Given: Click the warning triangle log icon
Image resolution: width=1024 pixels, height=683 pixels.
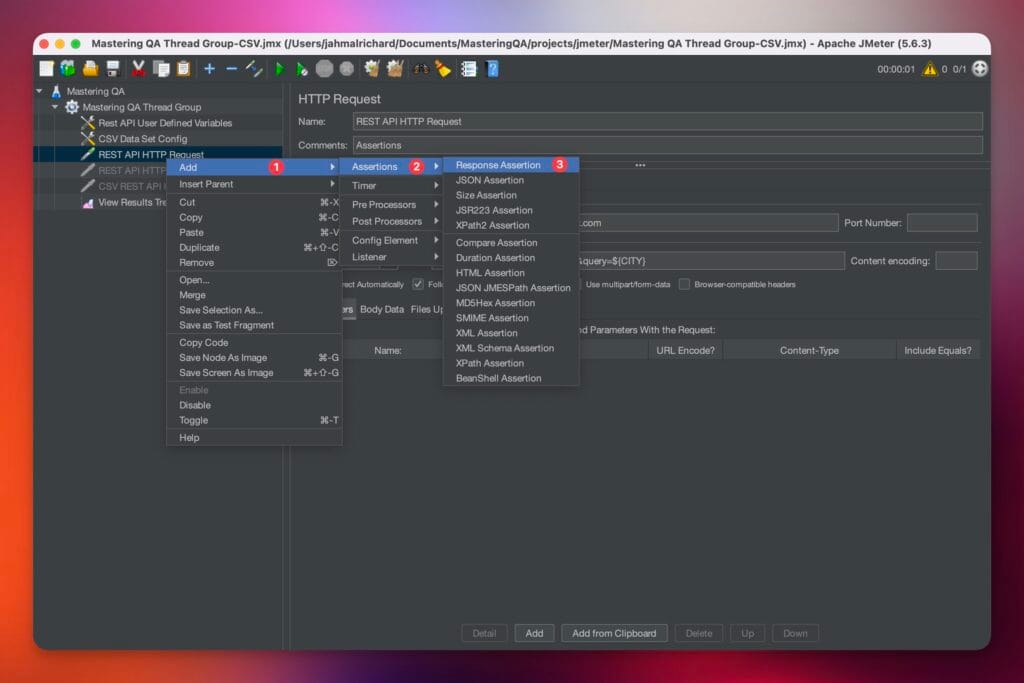Looking at the screenshot, I should click(929, 69).
